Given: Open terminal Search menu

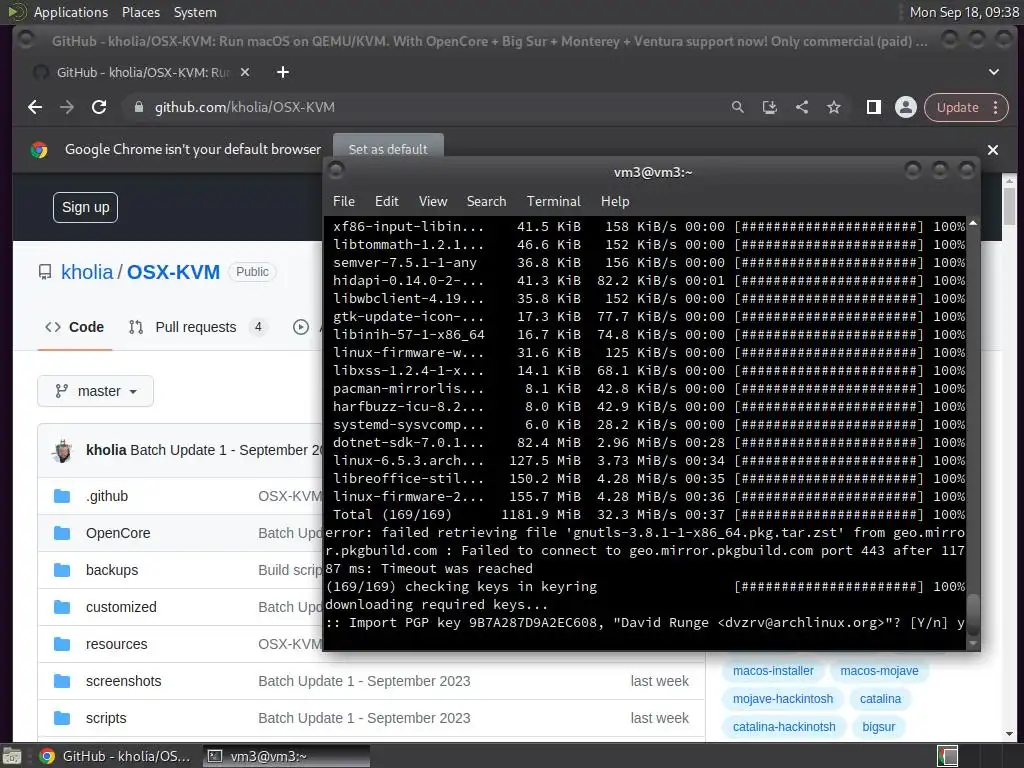Looking at the screenshot, I should pos(487,201).
